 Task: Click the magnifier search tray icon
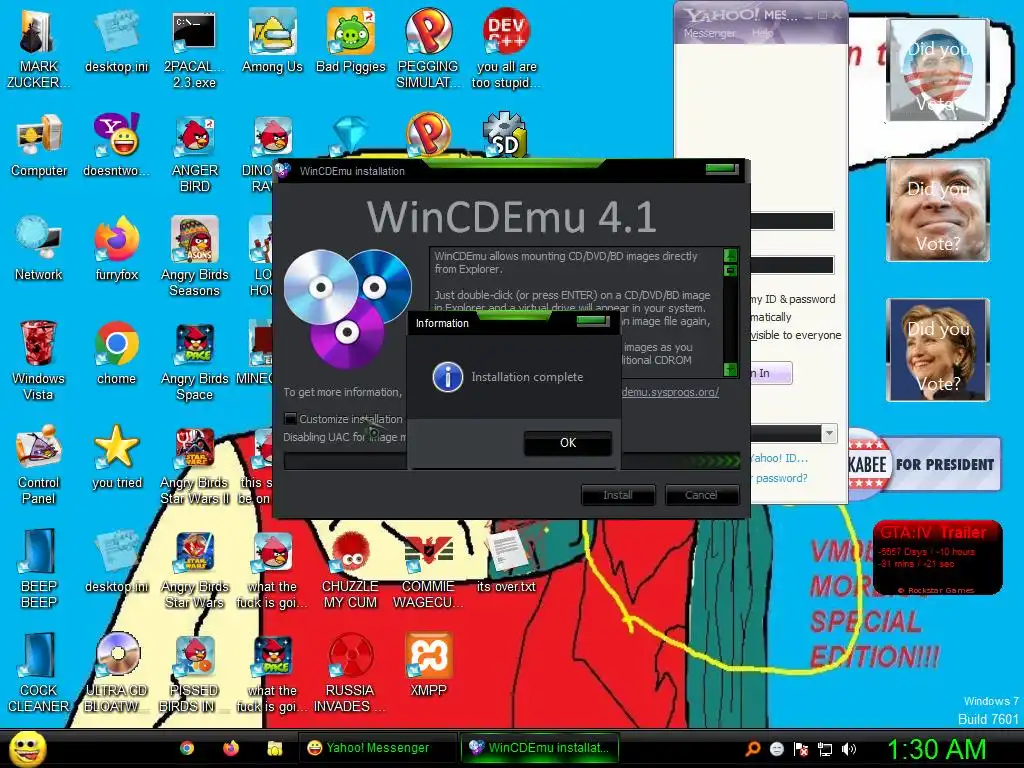(752, 749)
